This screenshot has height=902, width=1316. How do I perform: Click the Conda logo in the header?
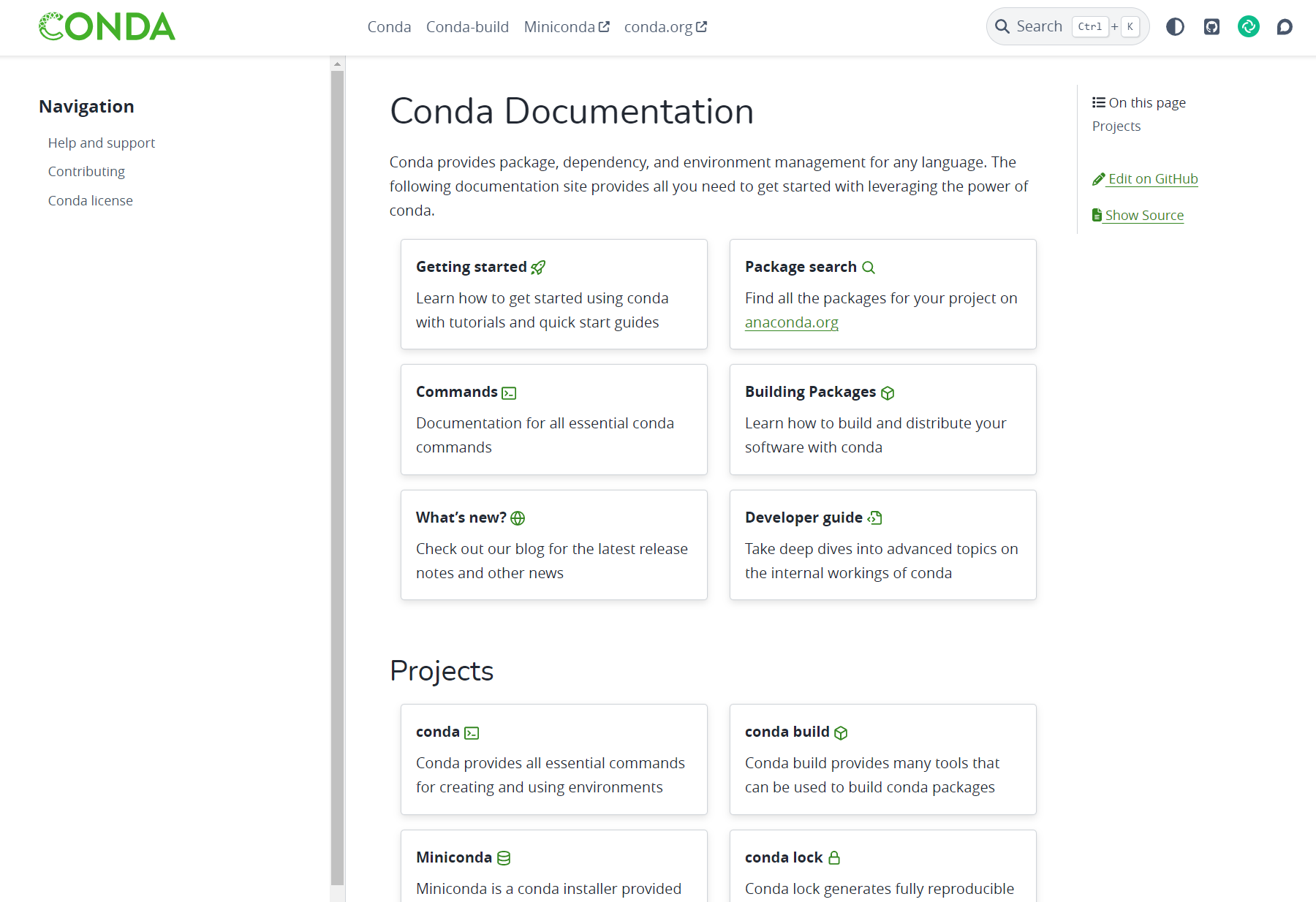pyautogui.click(x=107, y=27)
